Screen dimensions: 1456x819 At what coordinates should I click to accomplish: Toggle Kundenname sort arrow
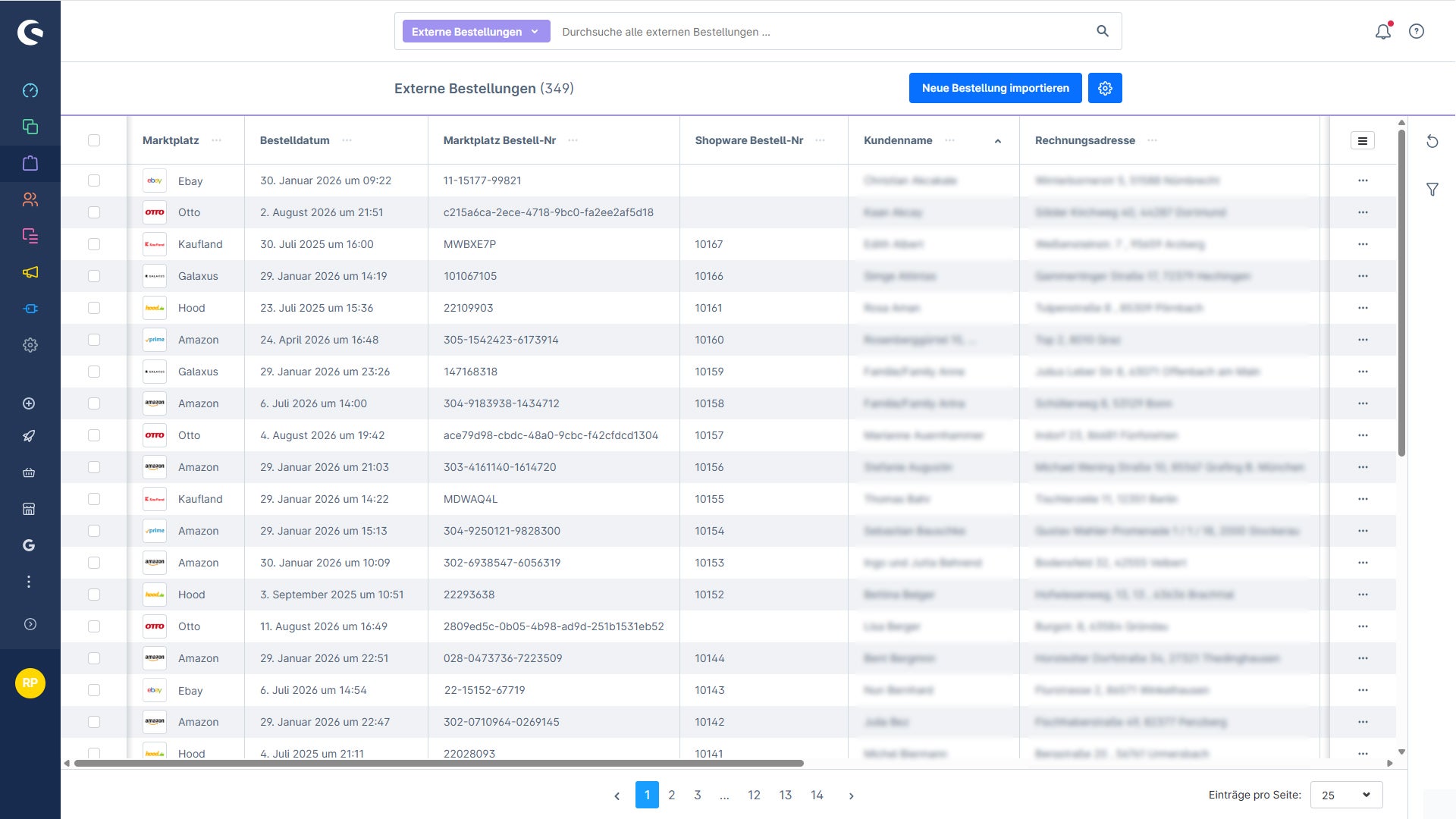[x=998, y=141]
